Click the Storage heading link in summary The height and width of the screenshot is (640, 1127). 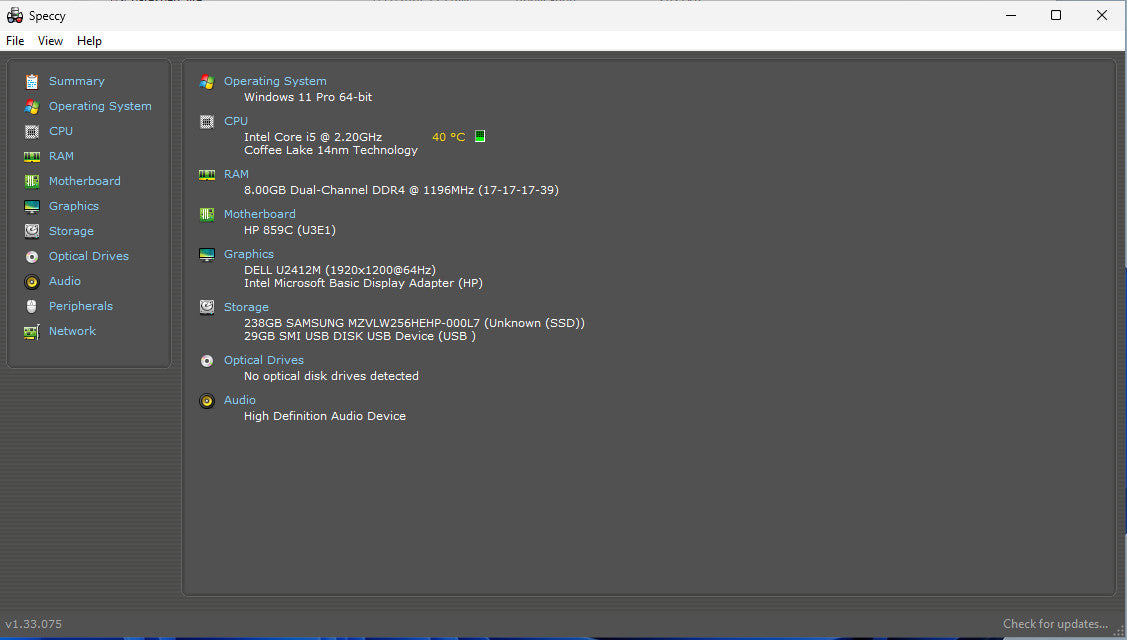point(247,308)
